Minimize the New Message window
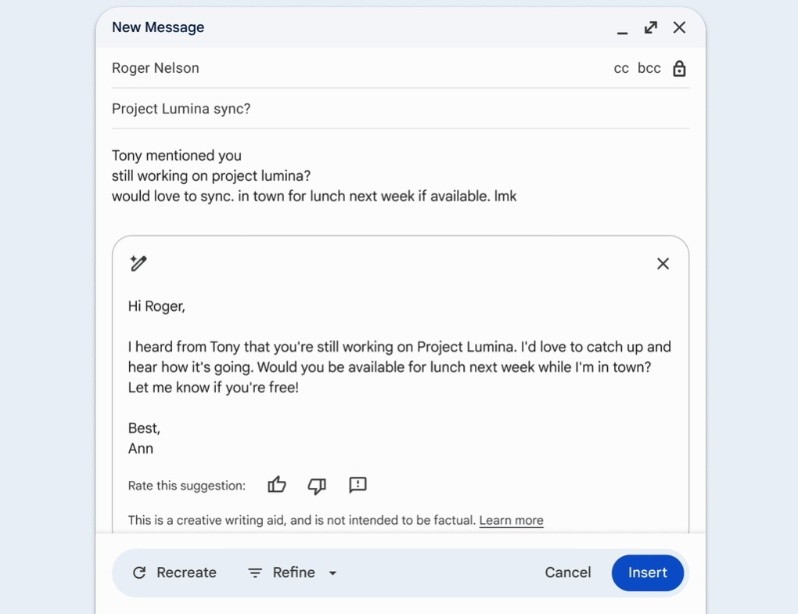This screenshot has height=614, width=798. 622,29
